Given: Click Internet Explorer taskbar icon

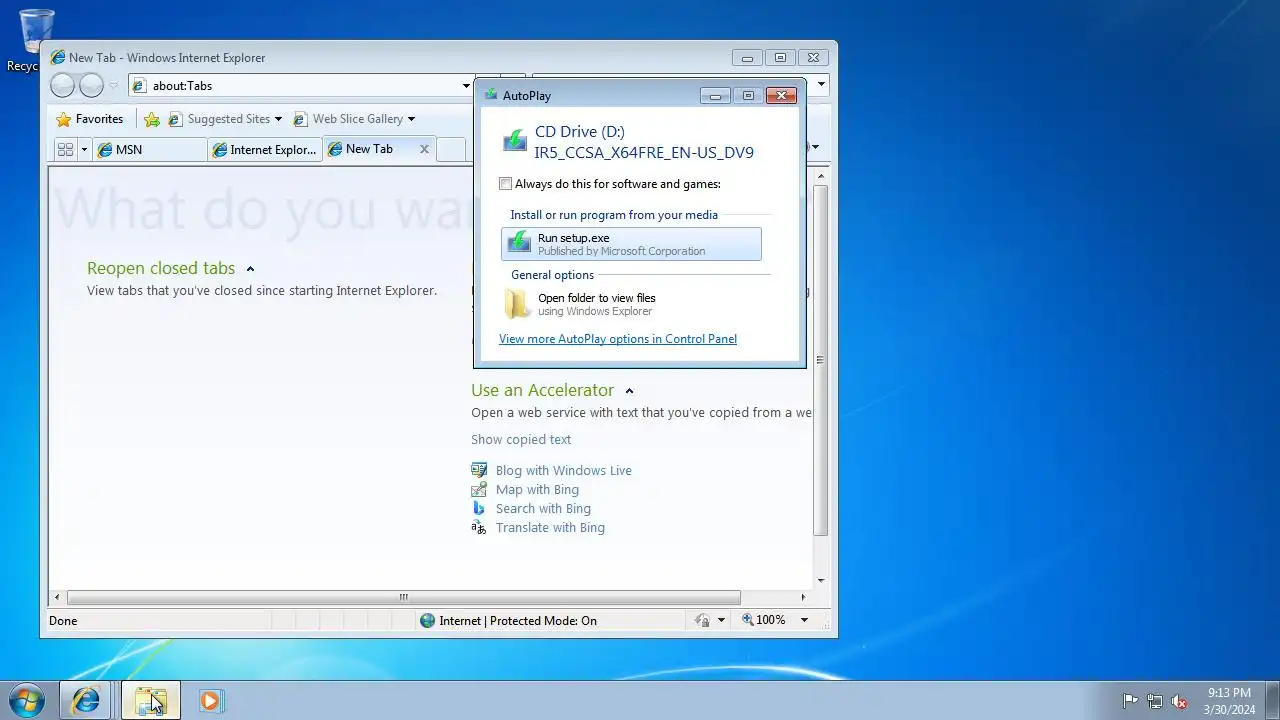Looking at the screenshot, I should (86, 700).
